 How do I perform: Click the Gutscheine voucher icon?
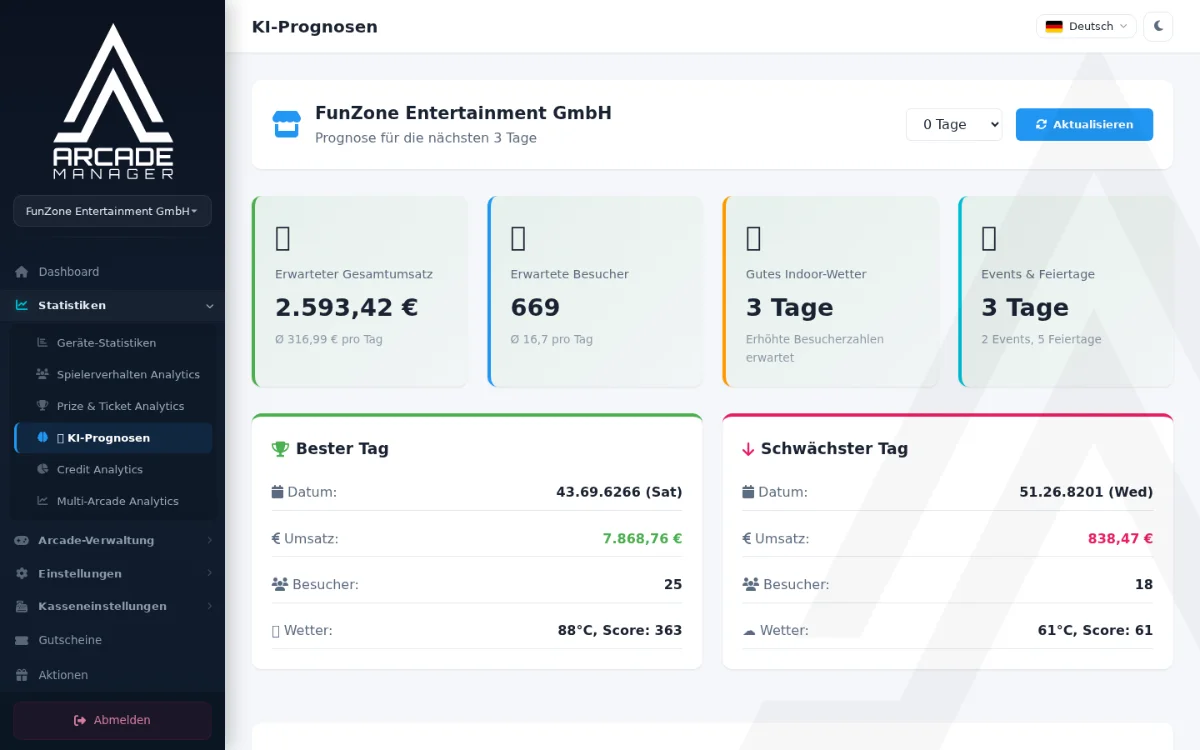click(21, 640)
